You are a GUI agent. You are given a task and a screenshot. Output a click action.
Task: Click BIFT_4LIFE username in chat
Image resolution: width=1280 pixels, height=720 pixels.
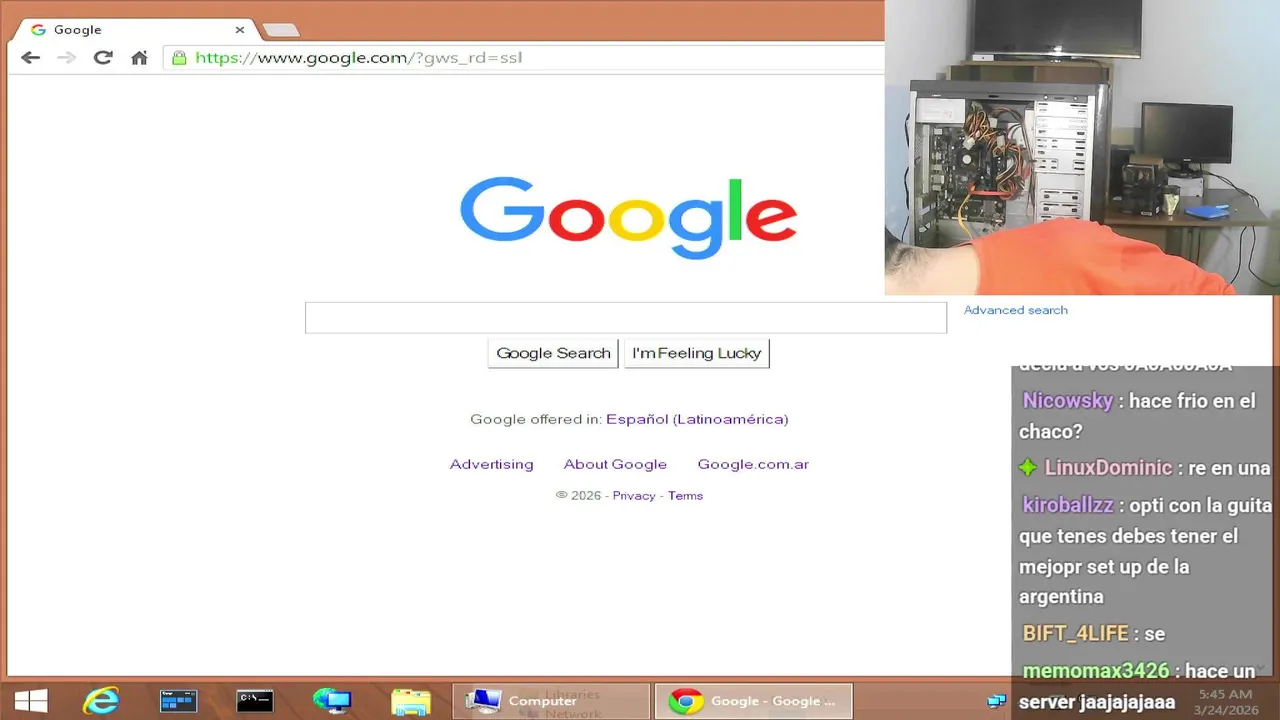(1075, 634)
